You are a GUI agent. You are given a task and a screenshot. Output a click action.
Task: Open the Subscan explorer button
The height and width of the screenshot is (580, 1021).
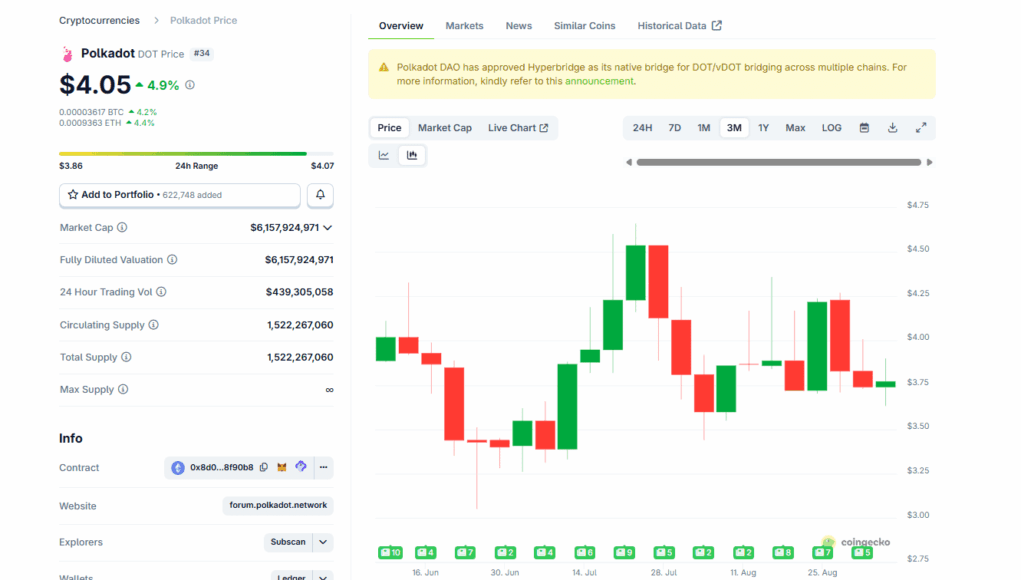[288, 542]
